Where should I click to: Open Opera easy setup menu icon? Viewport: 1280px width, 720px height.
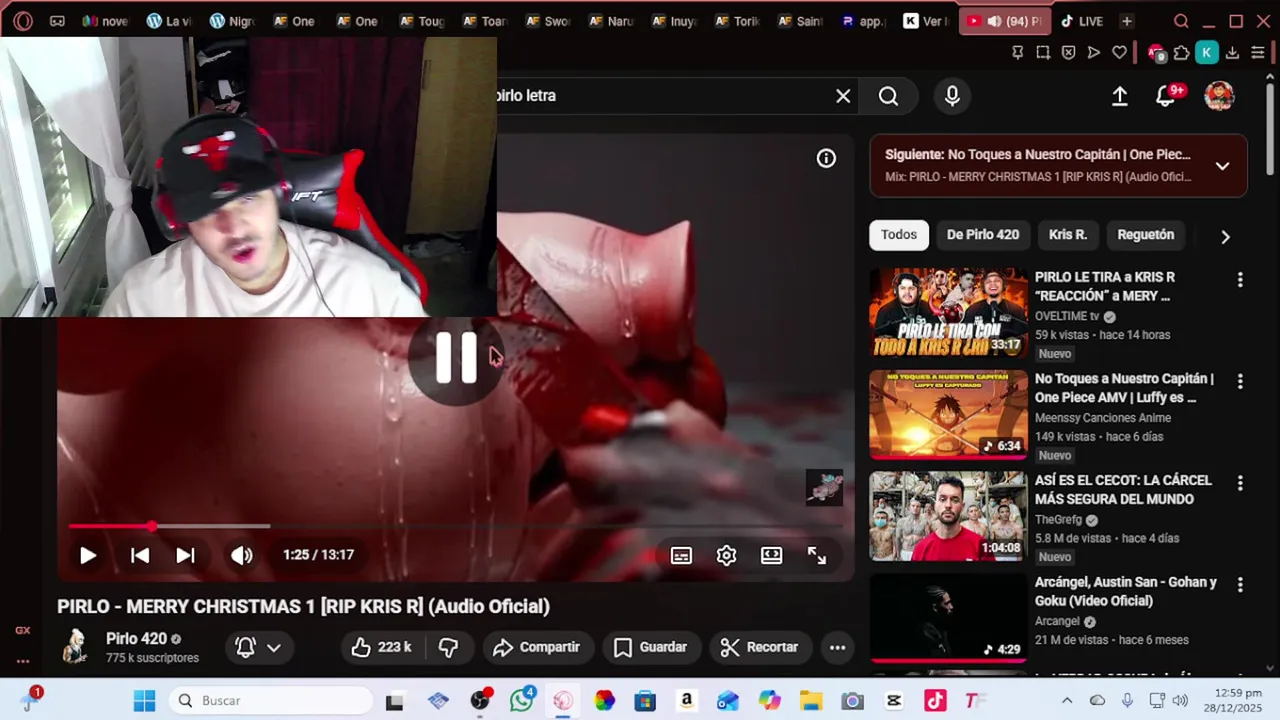tap(1258, 53)
